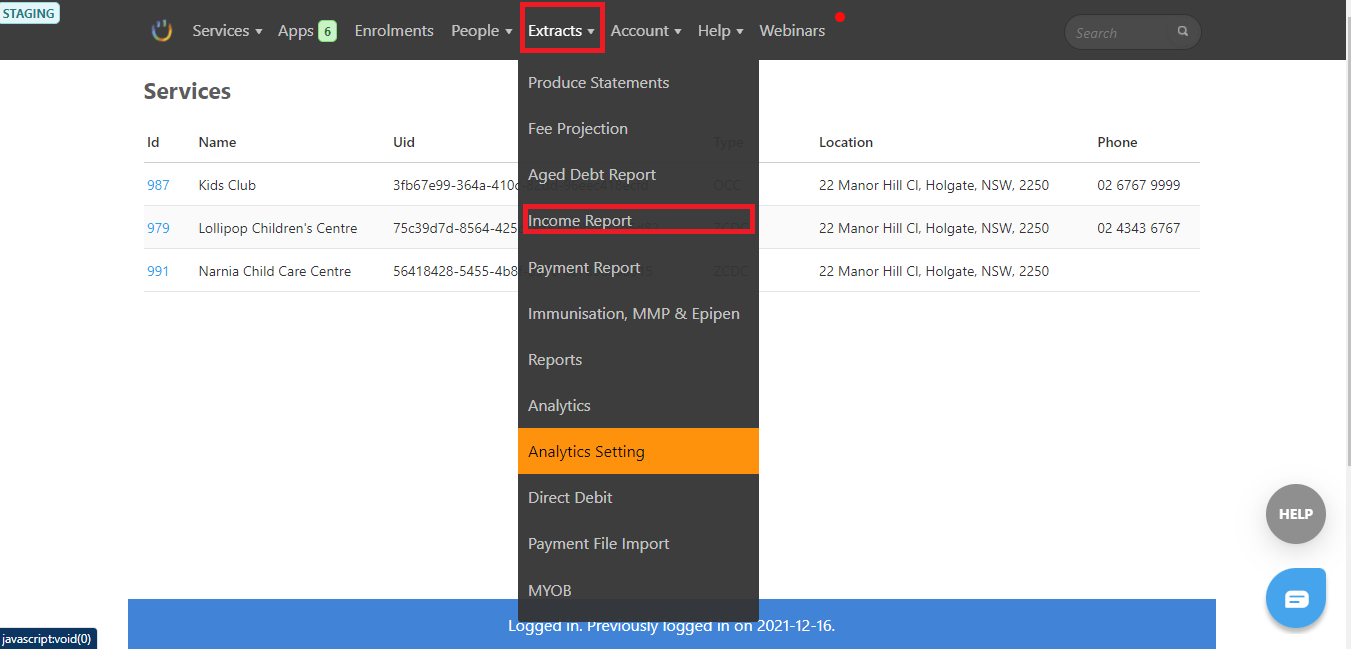Click the Uid starting with 3fb67e99
The image size is (1351, 649).
455,185
